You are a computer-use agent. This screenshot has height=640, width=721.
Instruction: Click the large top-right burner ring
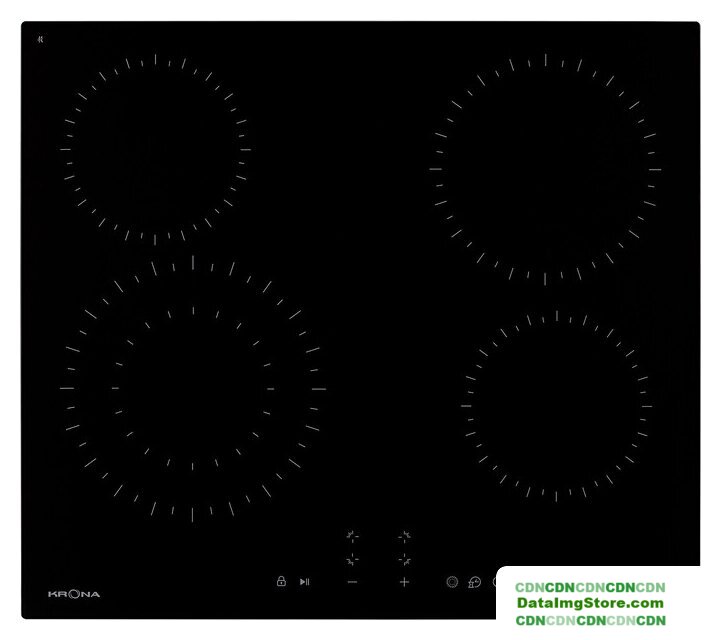pyautogui.click(x=545, y=168)
